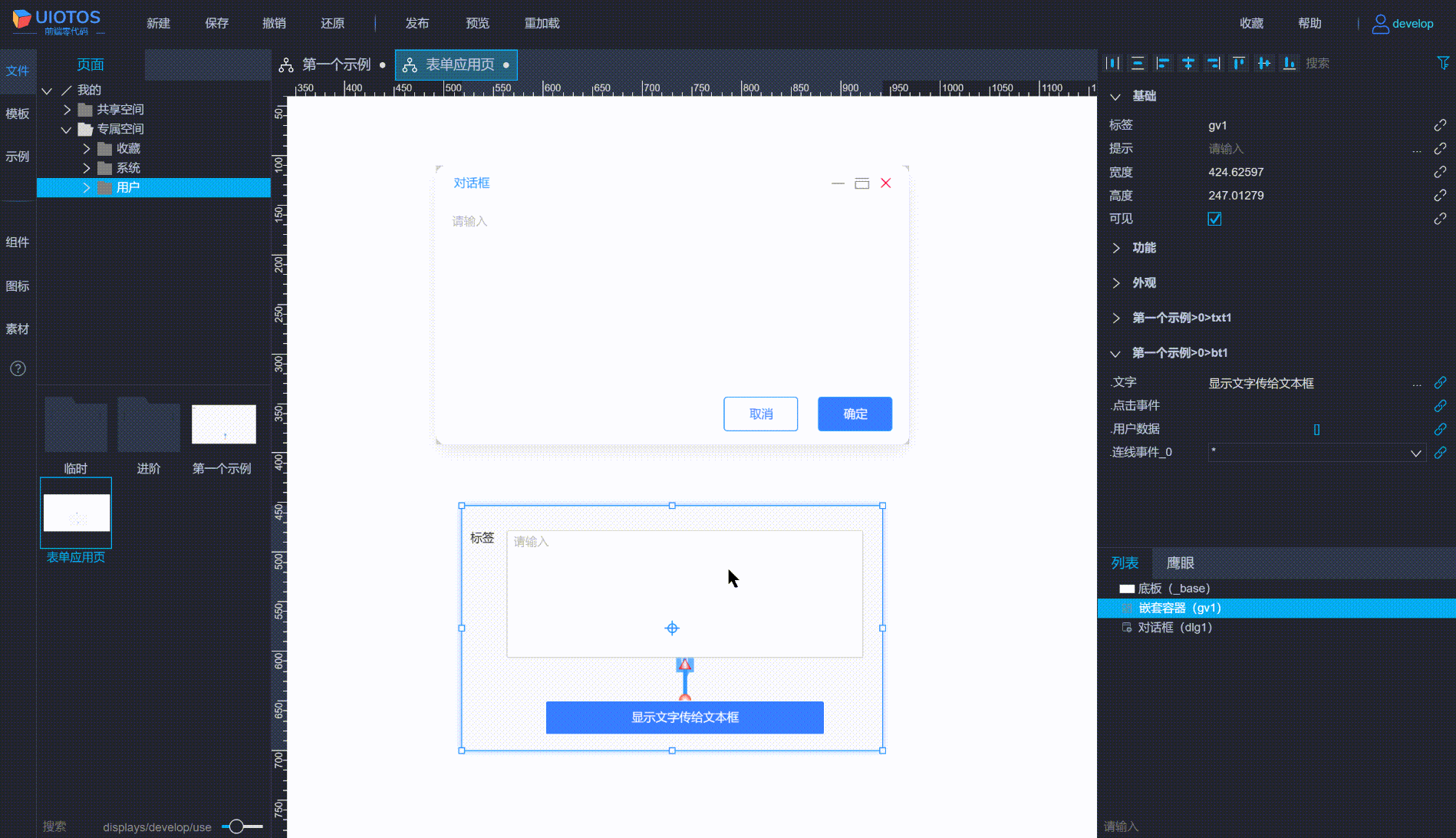Click the distribute horizontally icon
Viewport: 1456px width, 838px height.
click(1112, 63)
